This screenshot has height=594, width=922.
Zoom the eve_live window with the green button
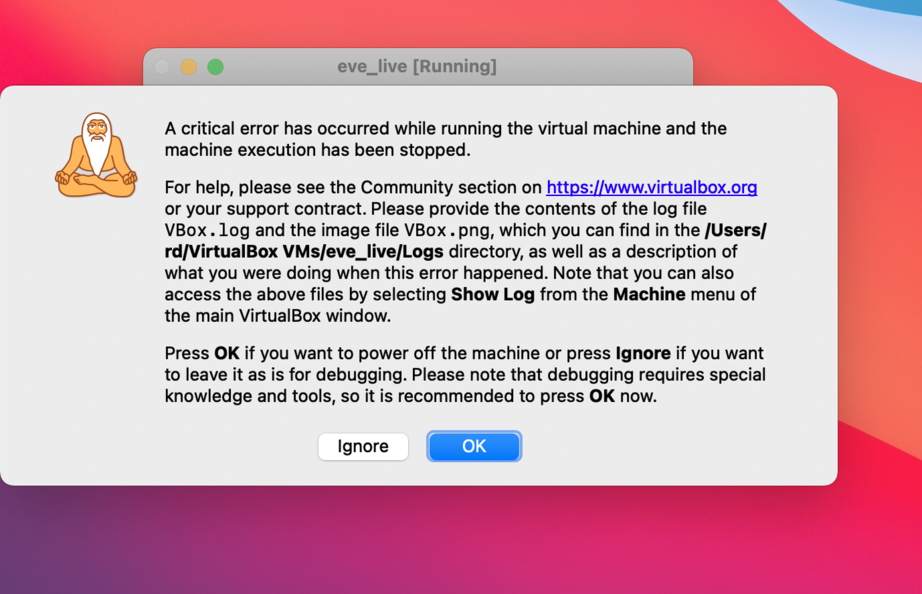tap(215, 67)
